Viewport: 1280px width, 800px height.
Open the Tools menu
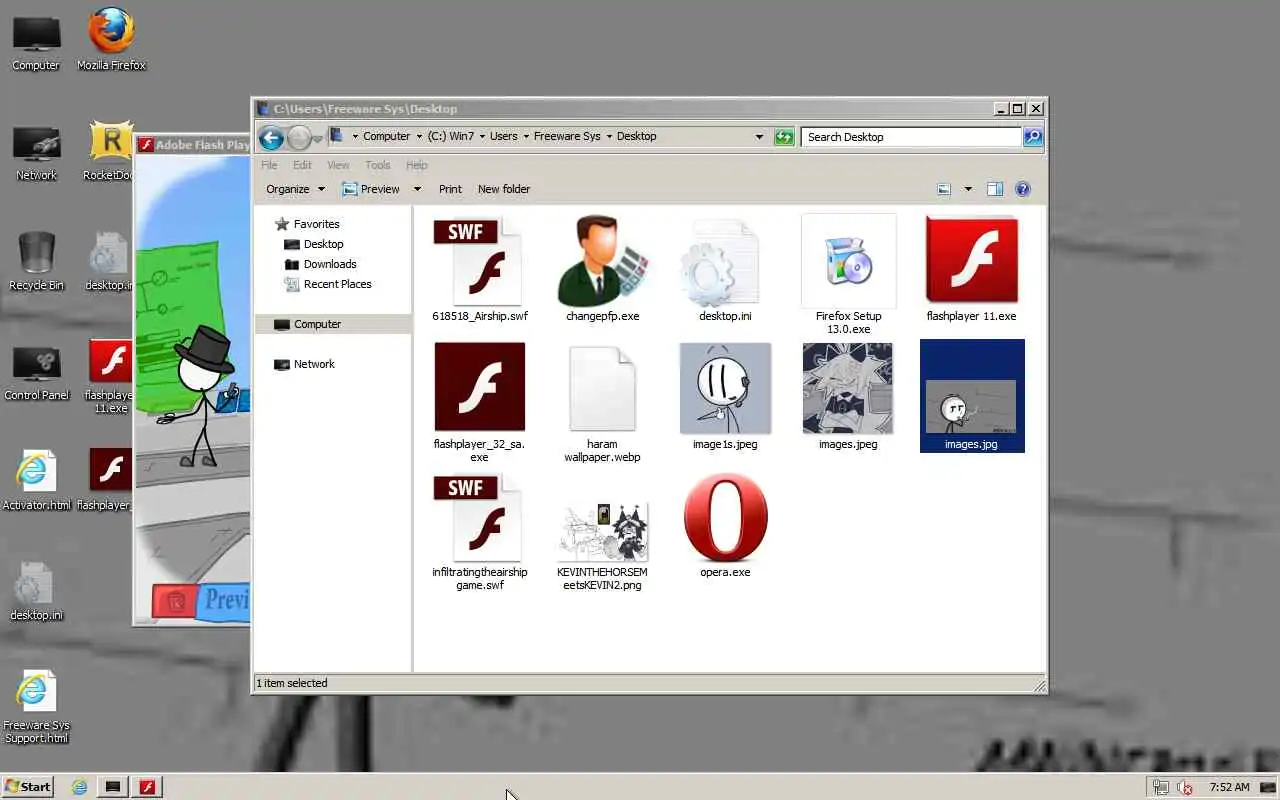pyautogui.click(x=377, y=165)
